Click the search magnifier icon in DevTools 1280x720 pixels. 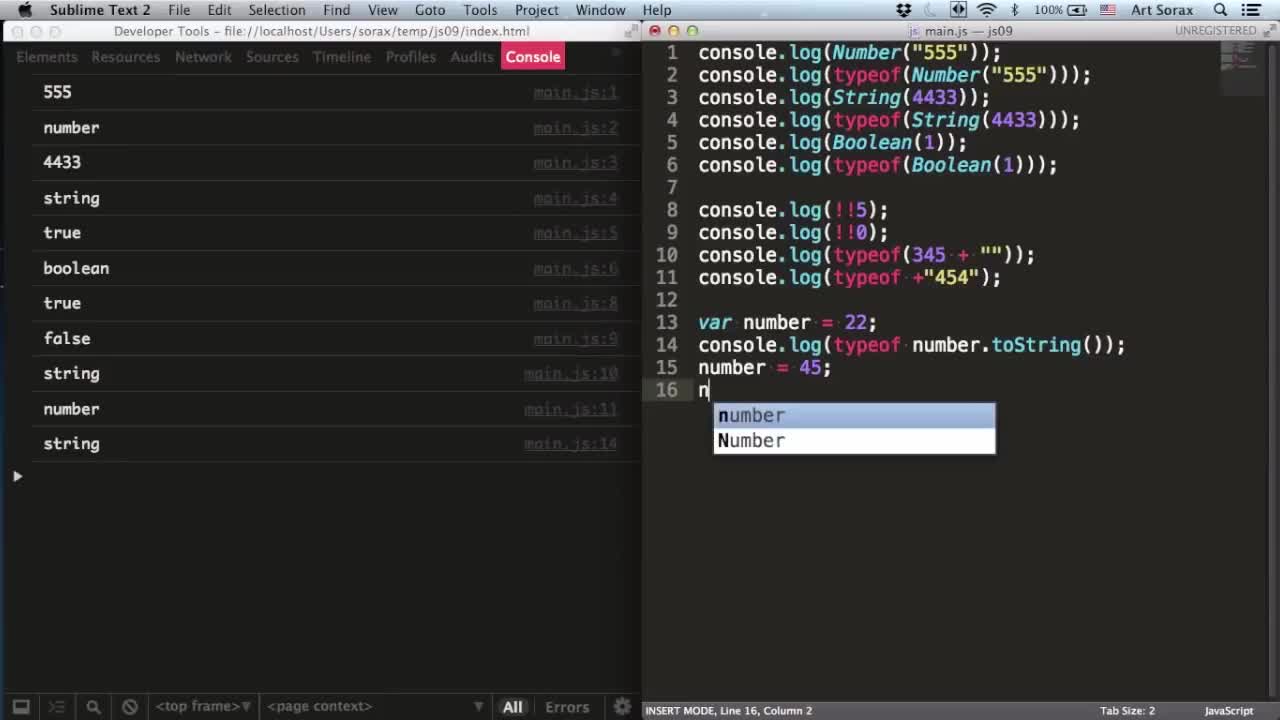[93, 706]
